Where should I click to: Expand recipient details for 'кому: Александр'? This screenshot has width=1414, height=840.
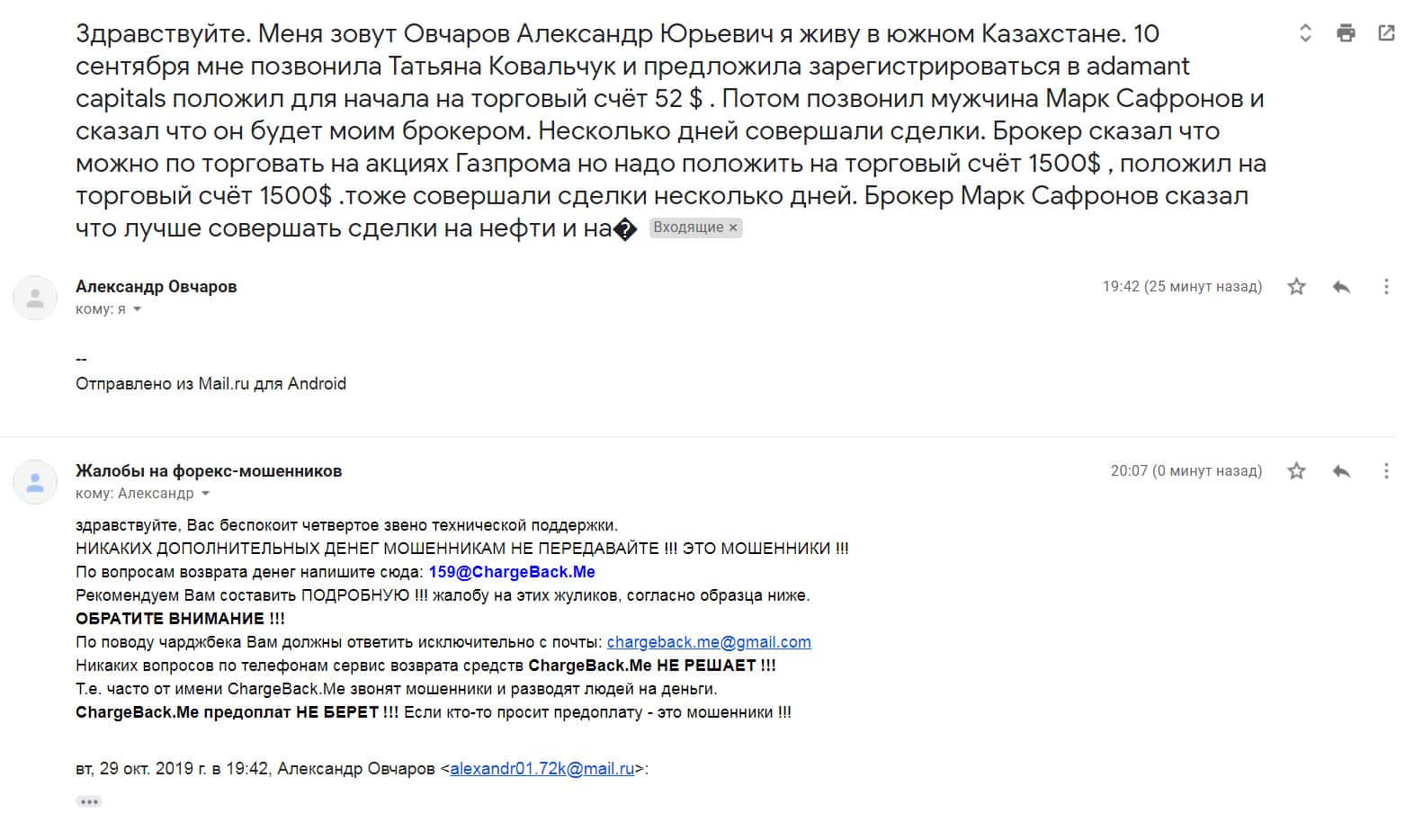tap(206, 494)
